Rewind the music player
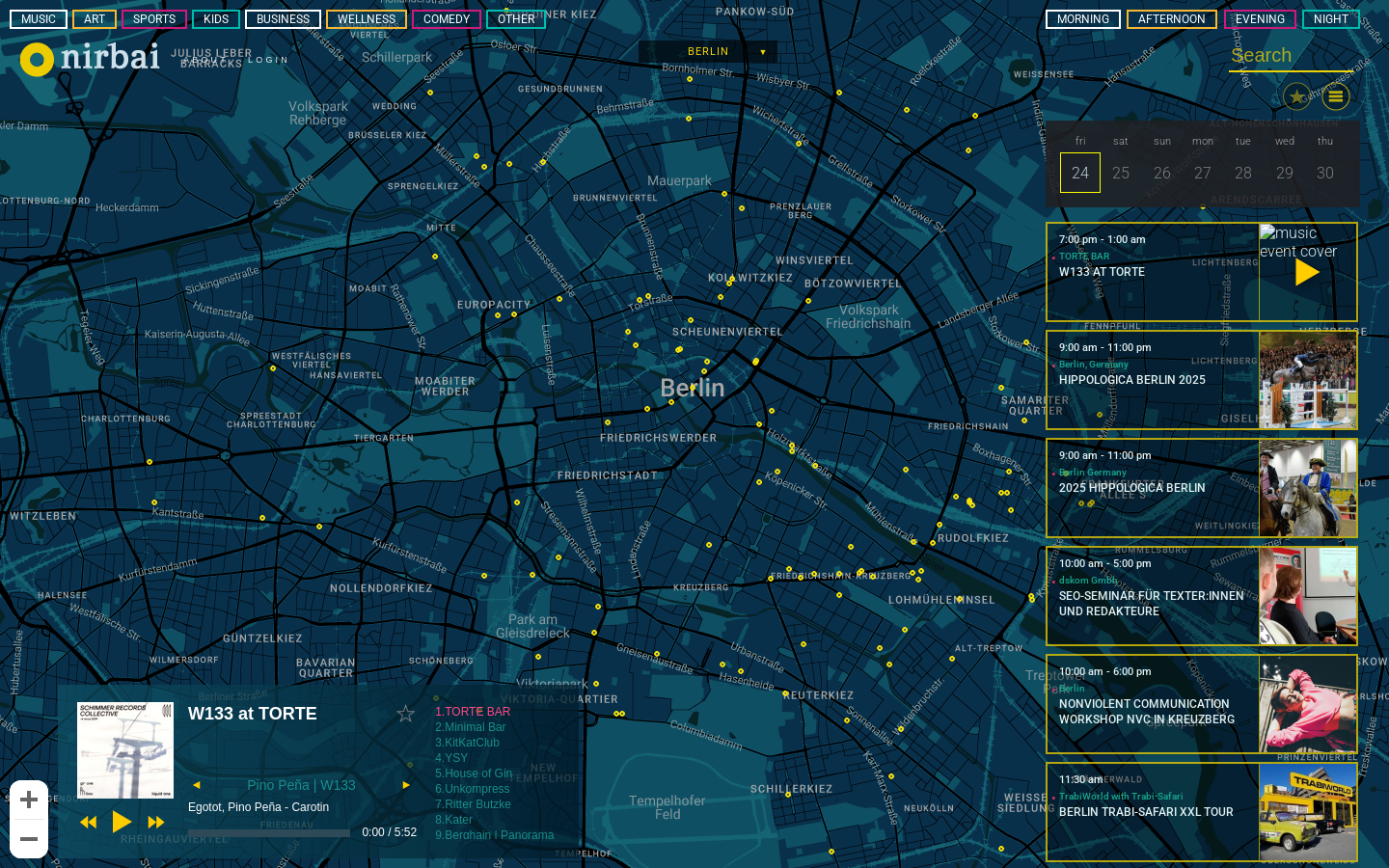Viewport: 1389px width, 868px height. pos(89,823)
